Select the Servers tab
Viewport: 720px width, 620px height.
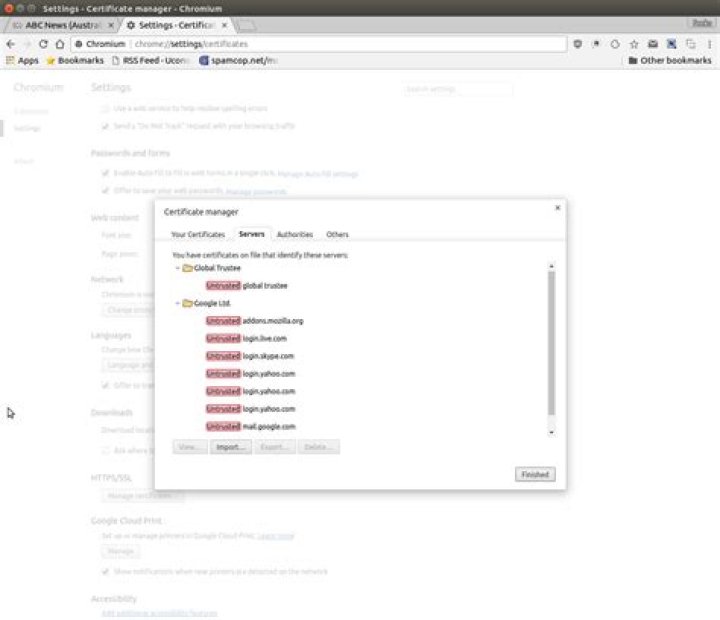click(252, 234)
